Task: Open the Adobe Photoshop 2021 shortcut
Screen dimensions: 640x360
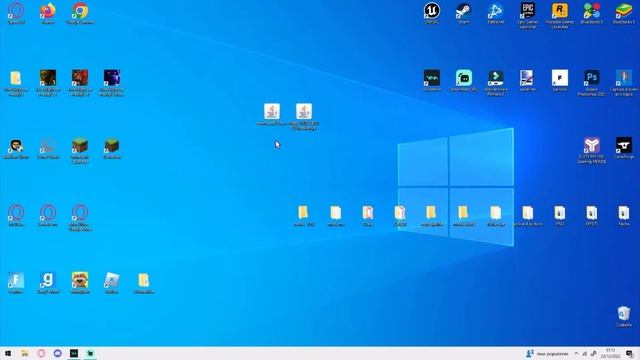Action: click(591, 78)
